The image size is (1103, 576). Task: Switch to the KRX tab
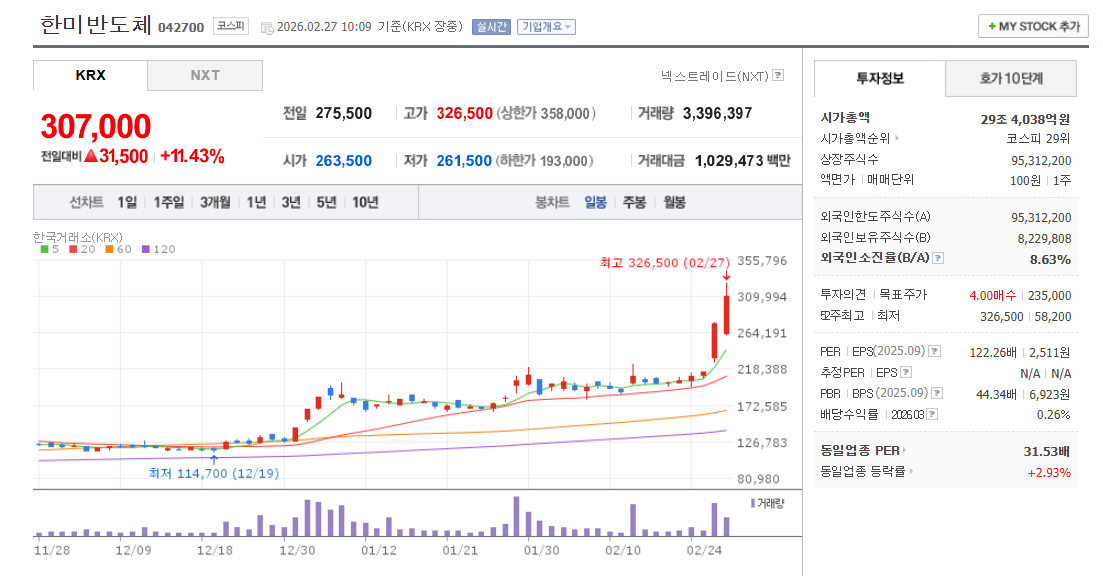pos(90,75)
